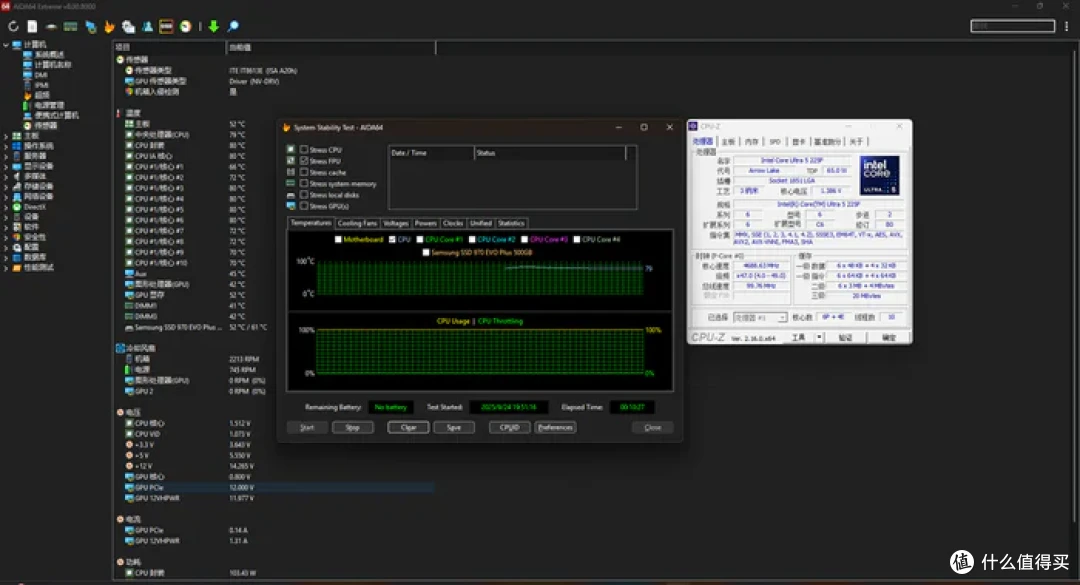The width and height of the screenshot is (1080, 585).
Task: Open the Report page icon in toolbar
Action: pyautogui.click(x=32, y=27)
